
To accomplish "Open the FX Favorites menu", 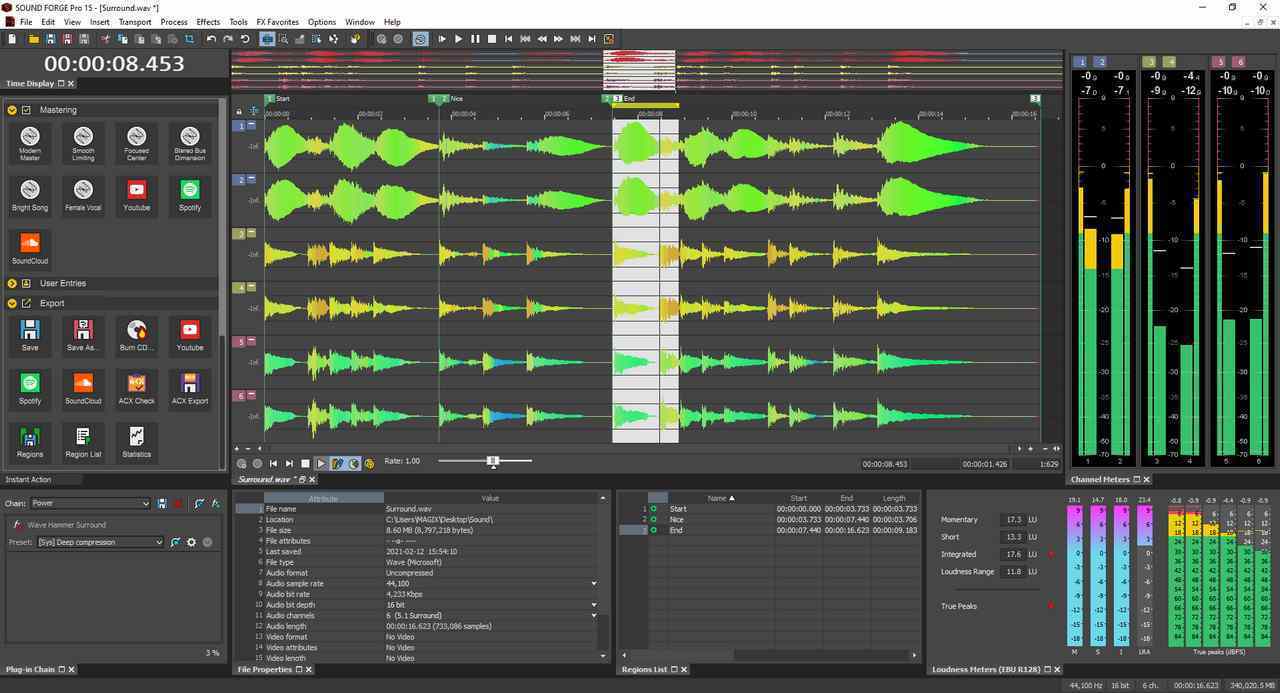I will click(277, 22).
